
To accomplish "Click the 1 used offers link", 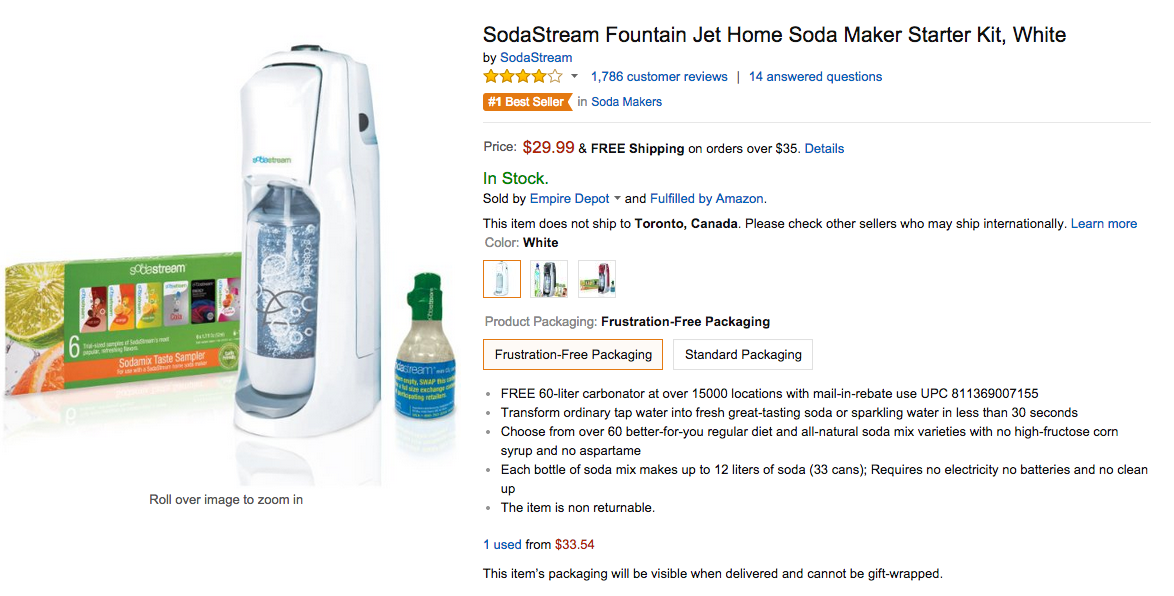I will (x=501, y=544).
